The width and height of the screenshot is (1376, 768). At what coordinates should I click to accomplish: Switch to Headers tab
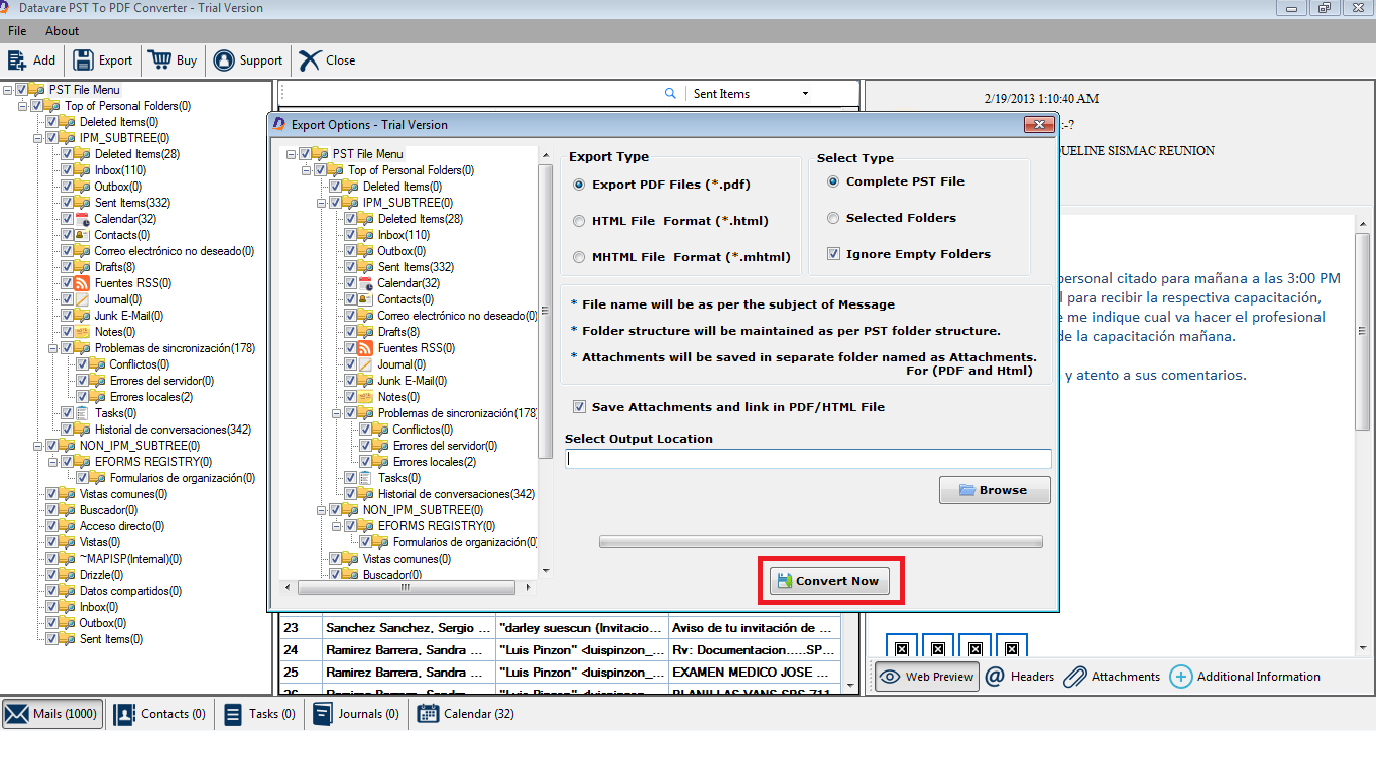[x=1019, y=677]
